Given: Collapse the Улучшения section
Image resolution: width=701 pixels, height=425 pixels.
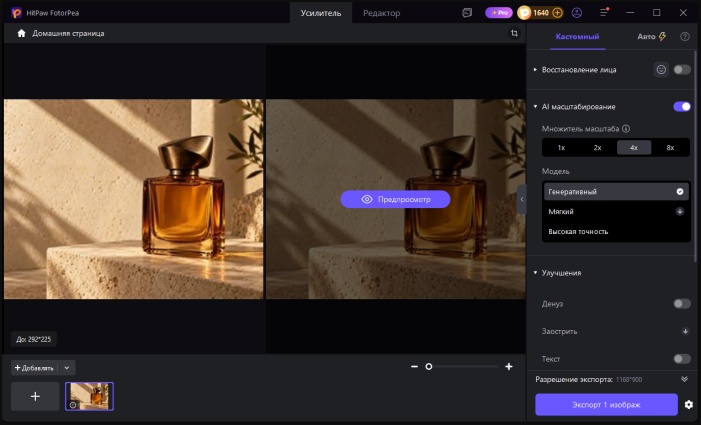Looking at the screenshot, I should point(535,273).
